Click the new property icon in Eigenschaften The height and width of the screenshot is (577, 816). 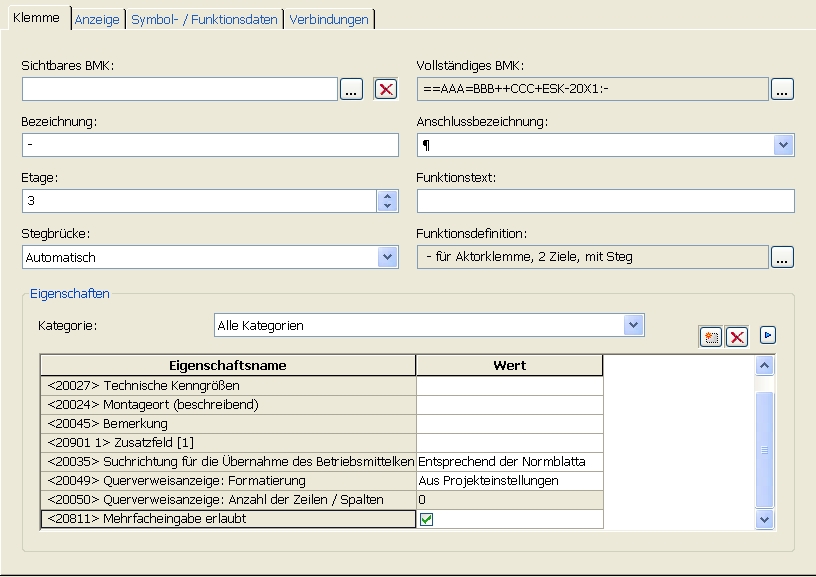click(711, 337)
